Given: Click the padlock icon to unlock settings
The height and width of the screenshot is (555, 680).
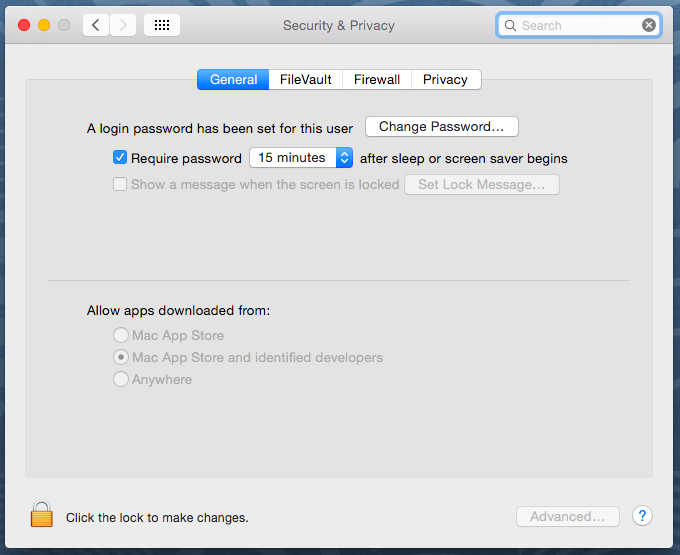Looking at the screenshot, I should pyautogui.click(x=42, y=514).
